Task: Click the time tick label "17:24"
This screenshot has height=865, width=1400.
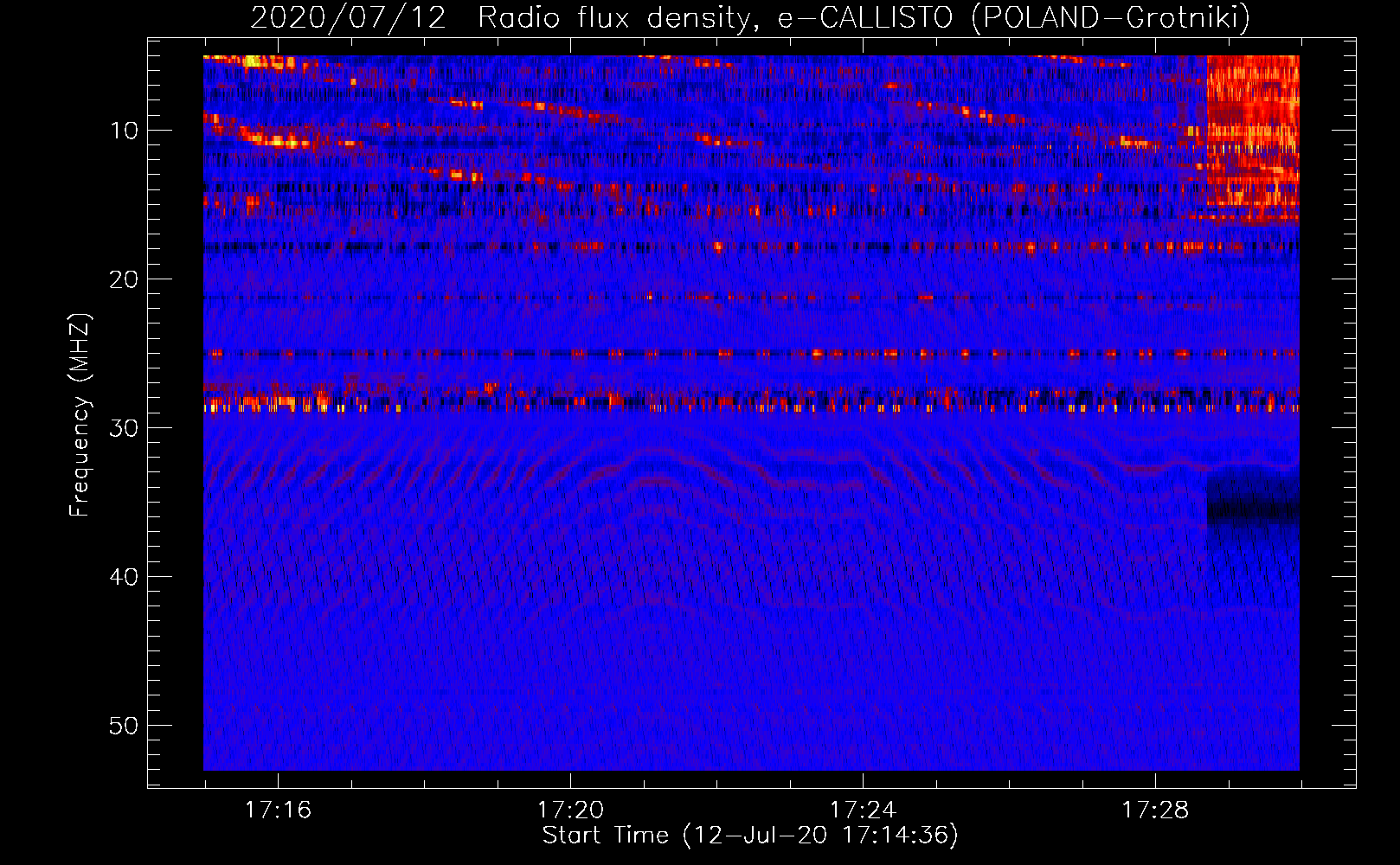Action: (x=863, y=811)
